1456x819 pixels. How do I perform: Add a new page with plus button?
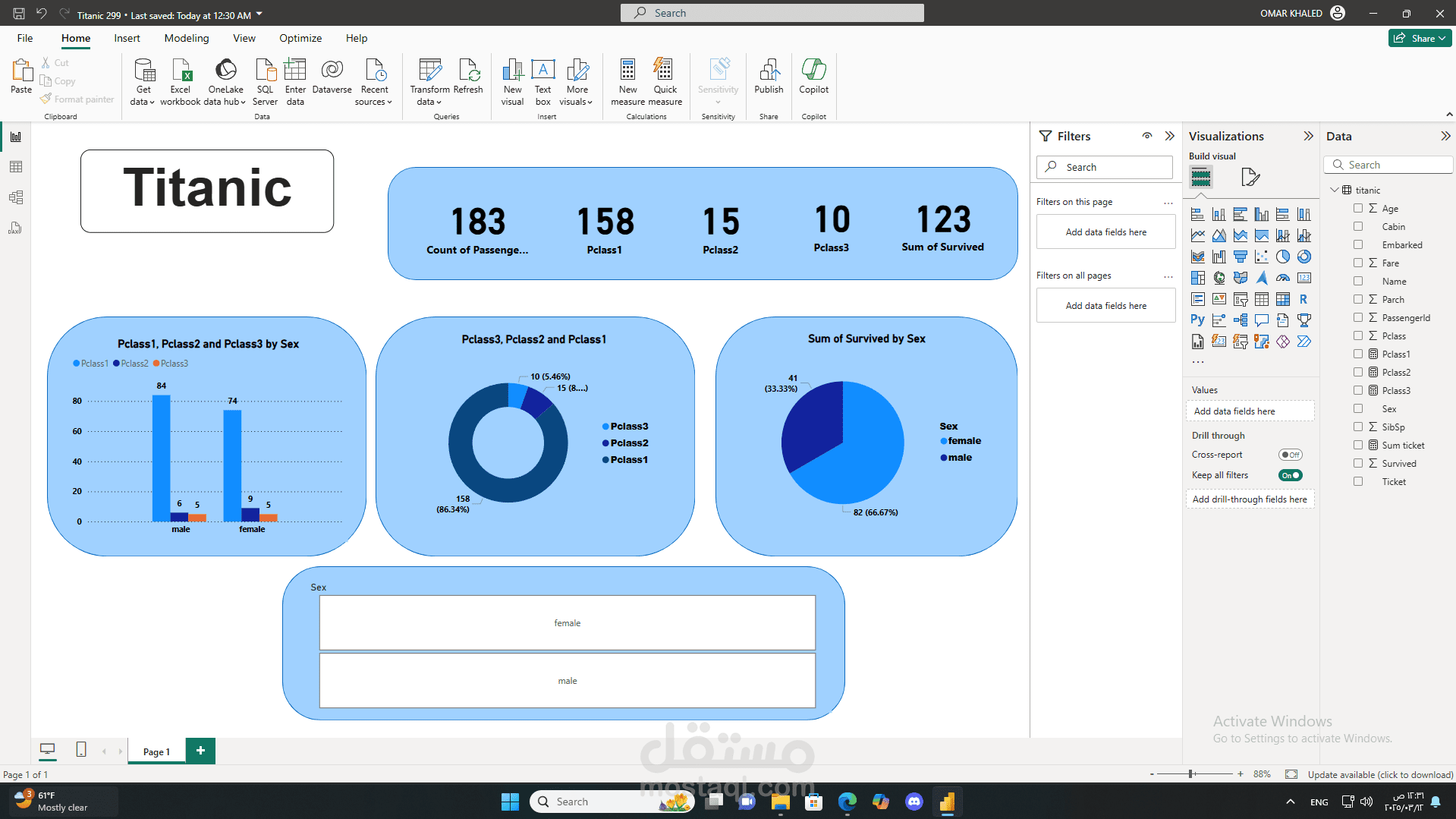point(200,751)
